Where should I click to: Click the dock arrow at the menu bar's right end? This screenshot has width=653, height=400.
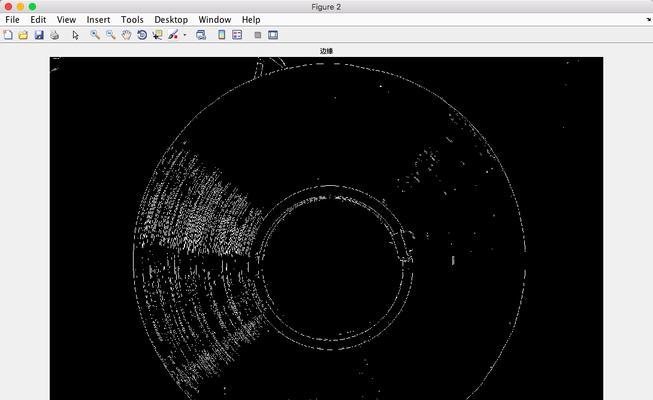[649, 20]
